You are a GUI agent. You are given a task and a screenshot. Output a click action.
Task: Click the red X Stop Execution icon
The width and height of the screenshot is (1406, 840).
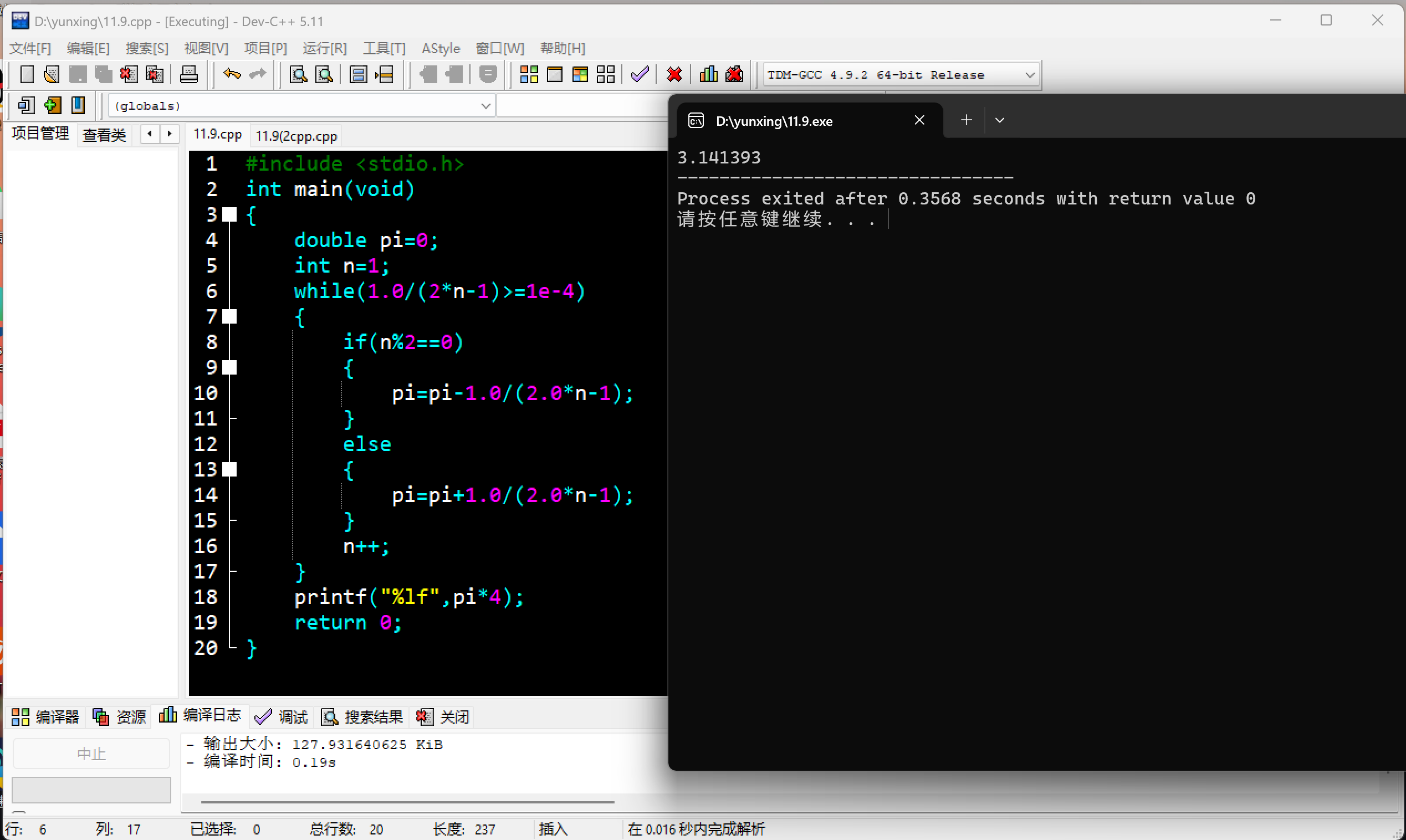click(x=674, y=74)
